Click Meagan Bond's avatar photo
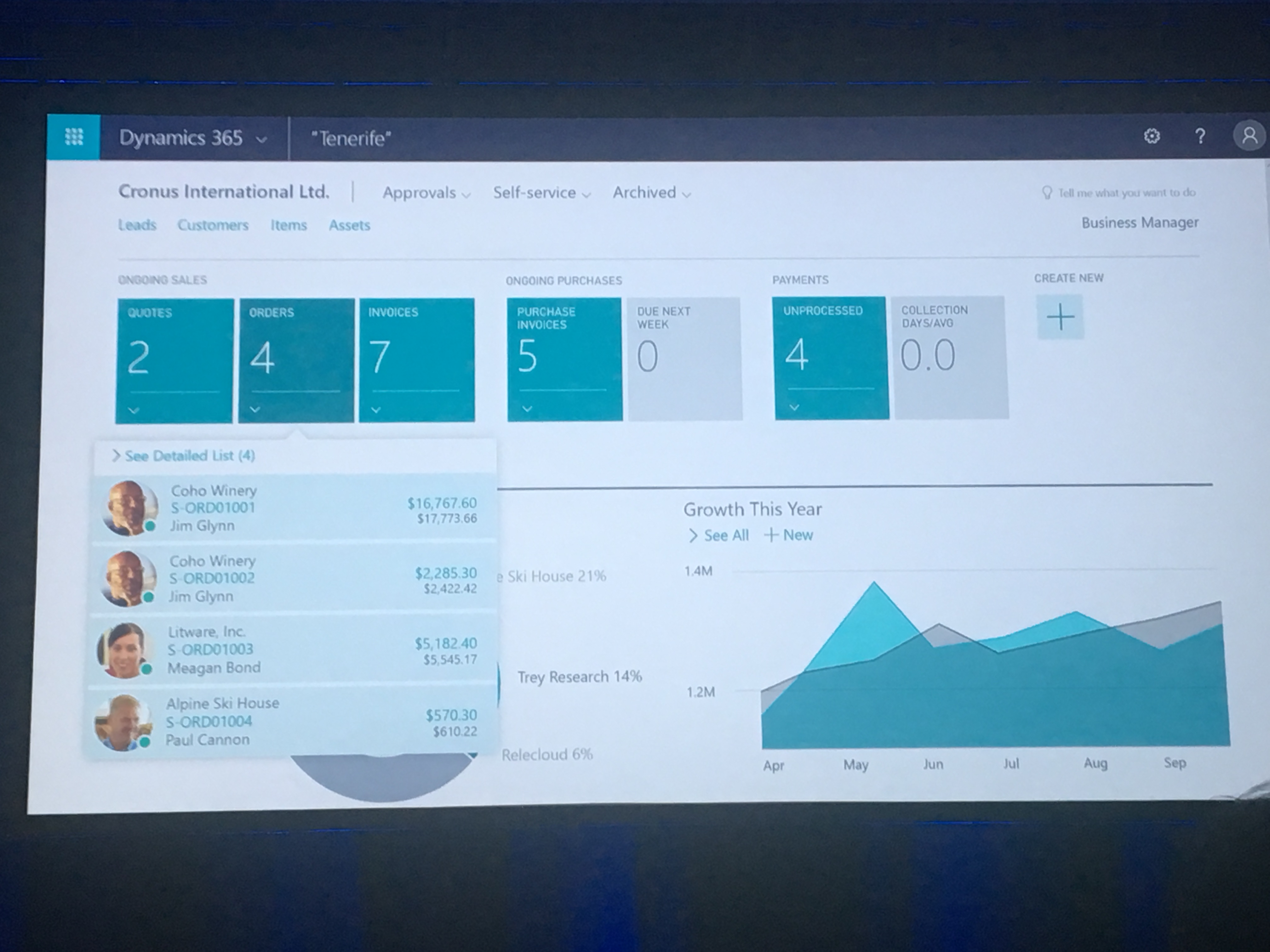The image size is (1270, 952). (x=125, y=650)
